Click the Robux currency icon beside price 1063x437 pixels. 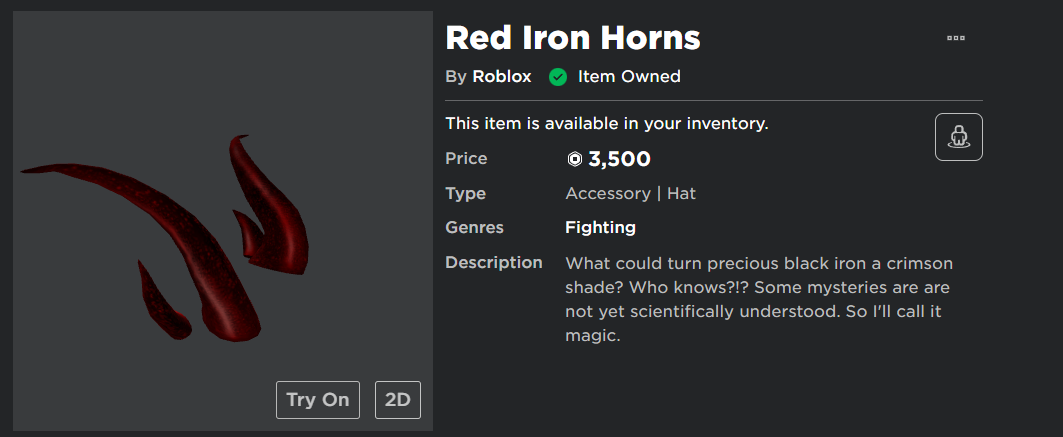575,160
